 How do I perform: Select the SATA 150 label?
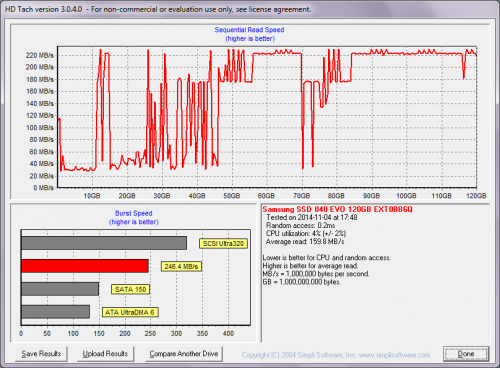(x=130, y=289)
